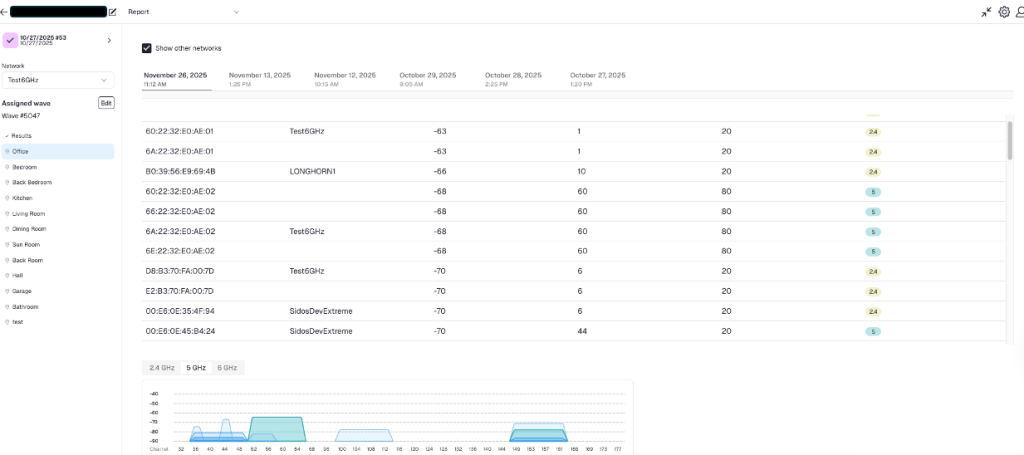Image resolution: width=1024 pixels, height=455 pixels.
Task: Expand the 10/27/2025 #53 survey chevron
Action: click(109, 40)
